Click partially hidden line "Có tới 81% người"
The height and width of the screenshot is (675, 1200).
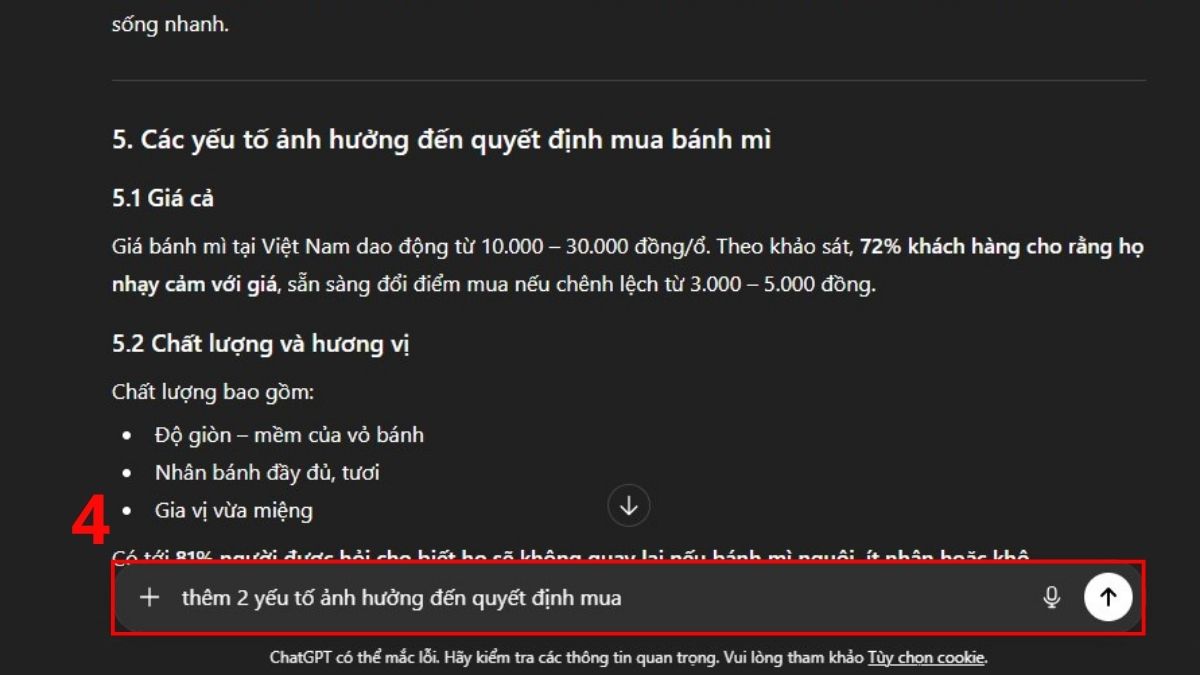coord(571,556)
